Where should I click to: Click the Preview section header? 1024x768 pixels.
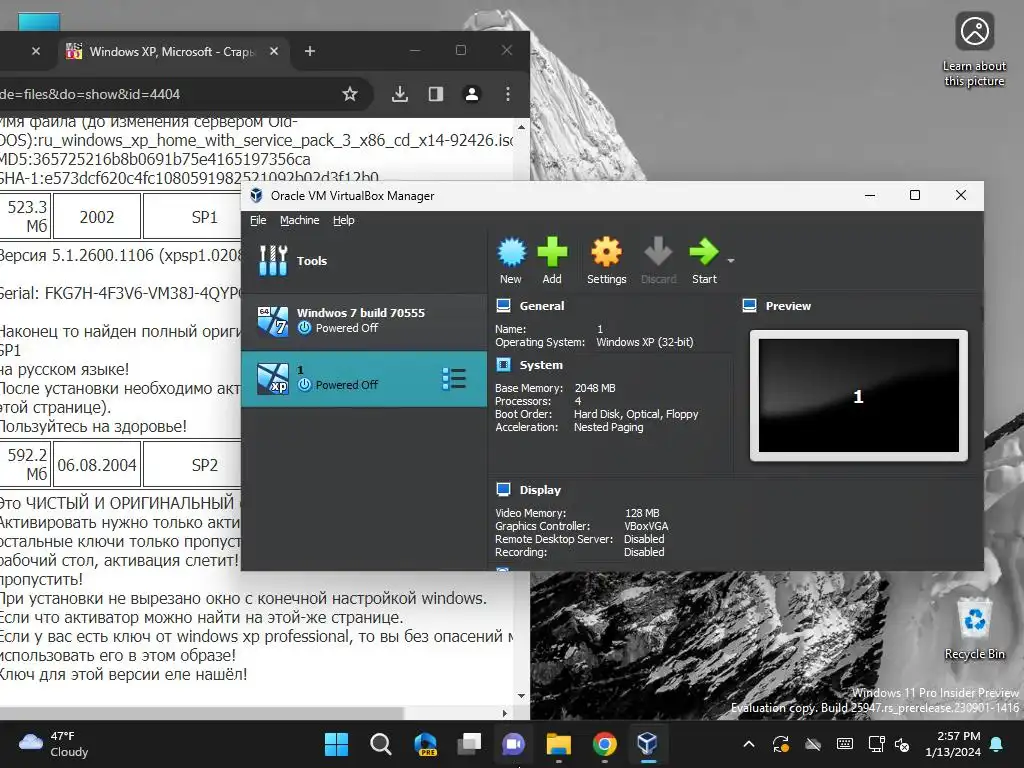788,306
